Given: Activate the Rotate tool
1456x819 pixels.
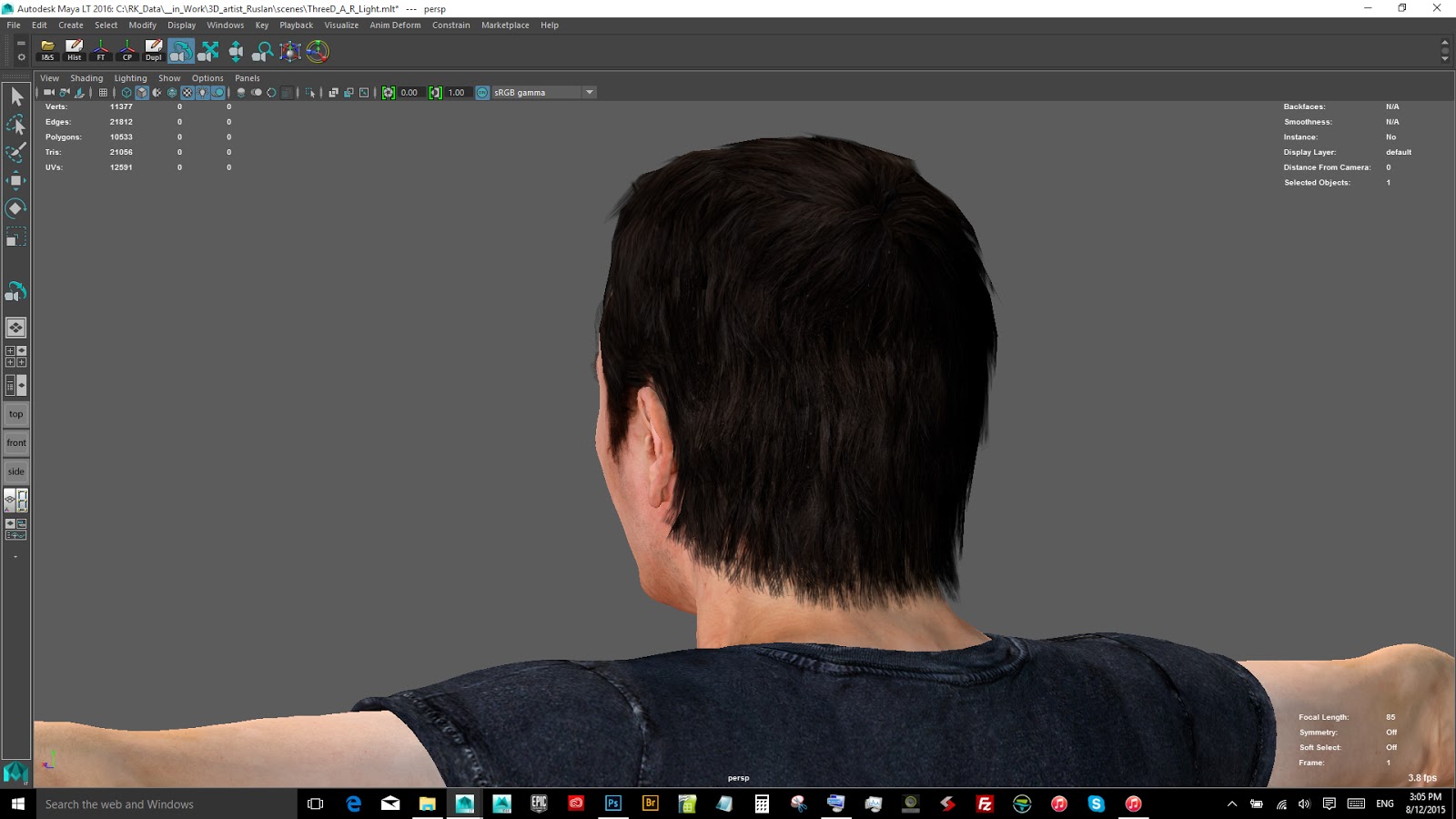Looking at the screenshot, I should click(x=16, y=207).
